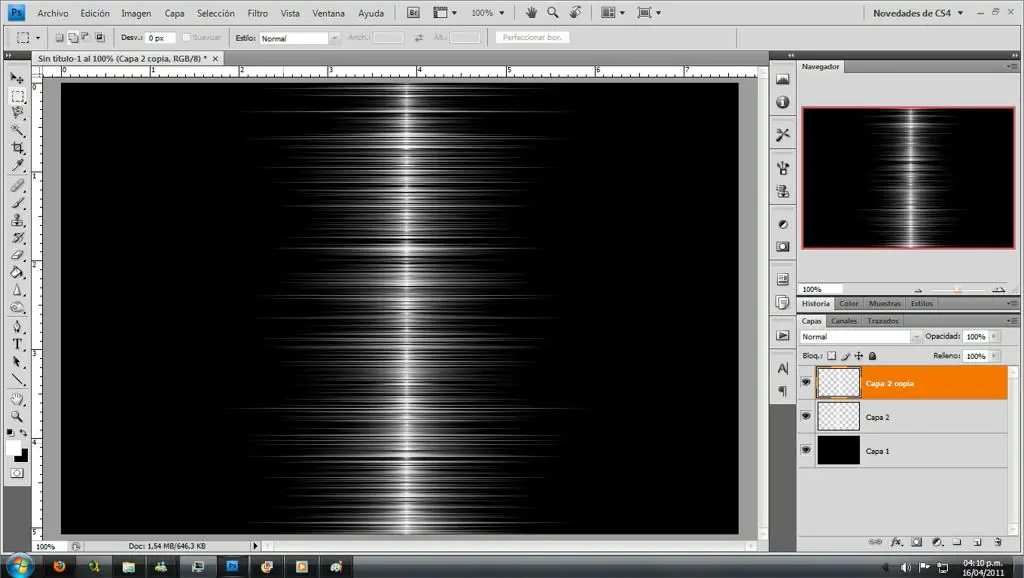Link layers using the chain icon
The height and width of the screenshot is (578, 1024).
coord(875,541)
